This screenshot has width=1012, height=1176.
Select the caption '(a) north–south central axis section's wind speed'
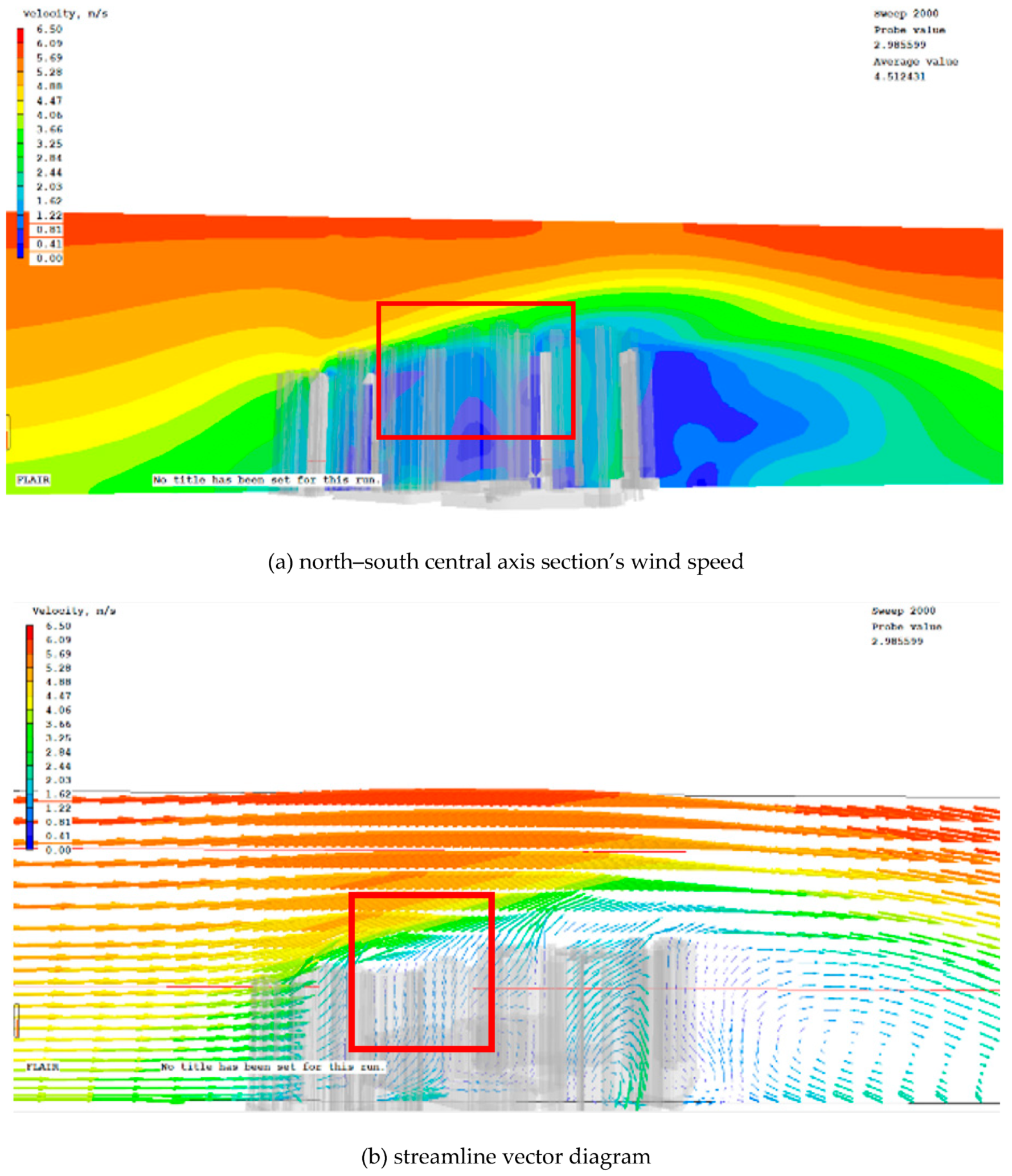[505, 562]
